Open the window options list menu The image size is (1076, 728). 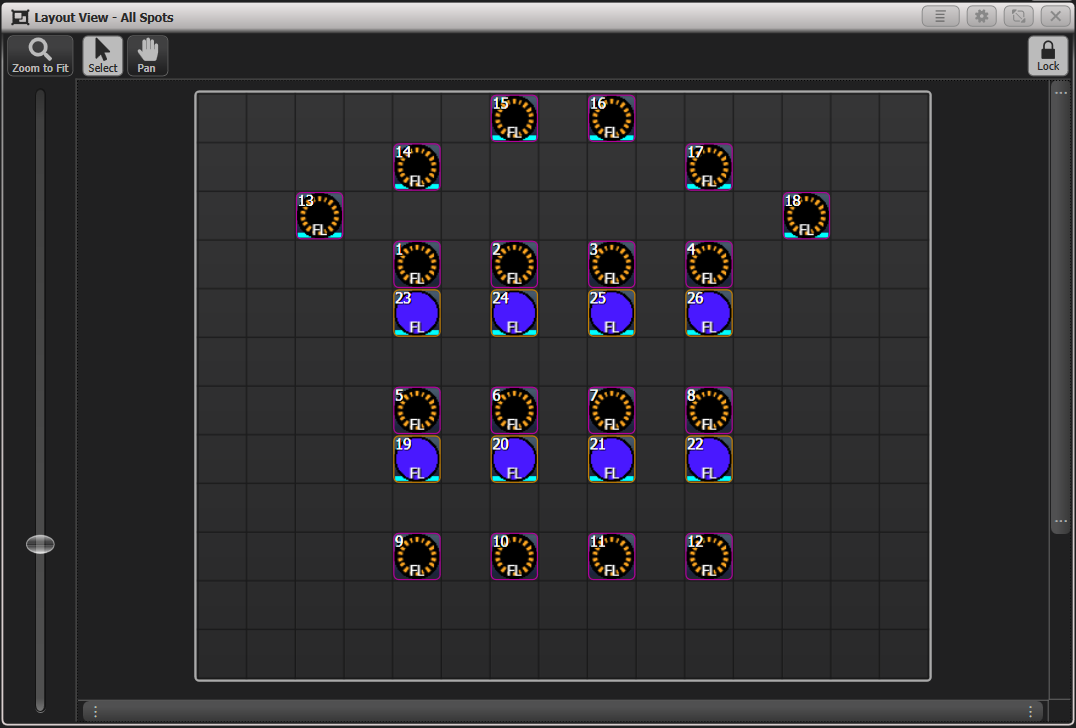point(940,16)
